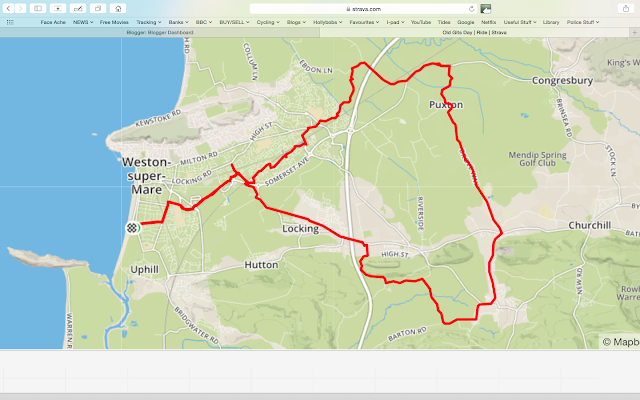Image resolution: width=640 pixels, height=400 pixels.
Task: Click the green extension icon beside address bar
Action: 485,9
